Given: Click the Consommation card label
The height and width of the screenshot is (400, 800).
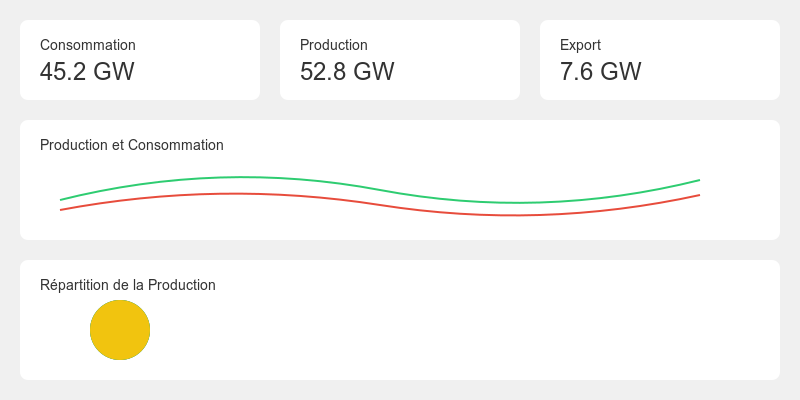Looking at the screenshot, I should (x=88, y=45).
